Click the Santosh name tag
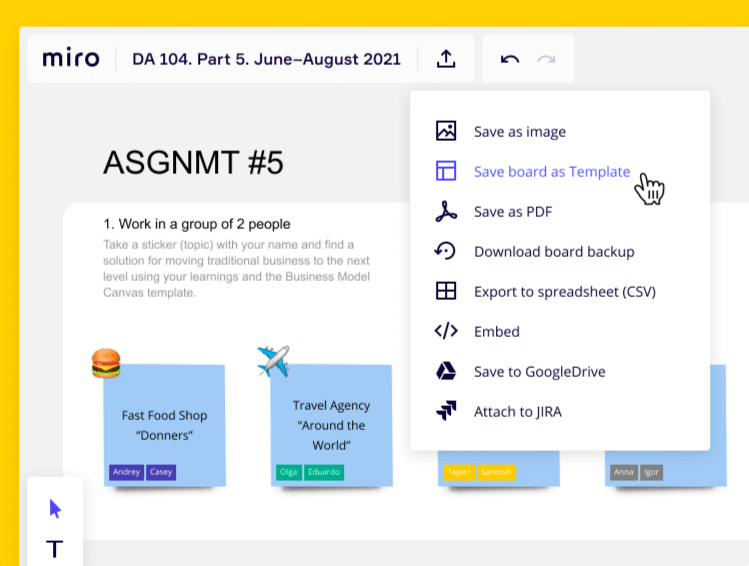 pyautogui.click(x=496, y=472)
